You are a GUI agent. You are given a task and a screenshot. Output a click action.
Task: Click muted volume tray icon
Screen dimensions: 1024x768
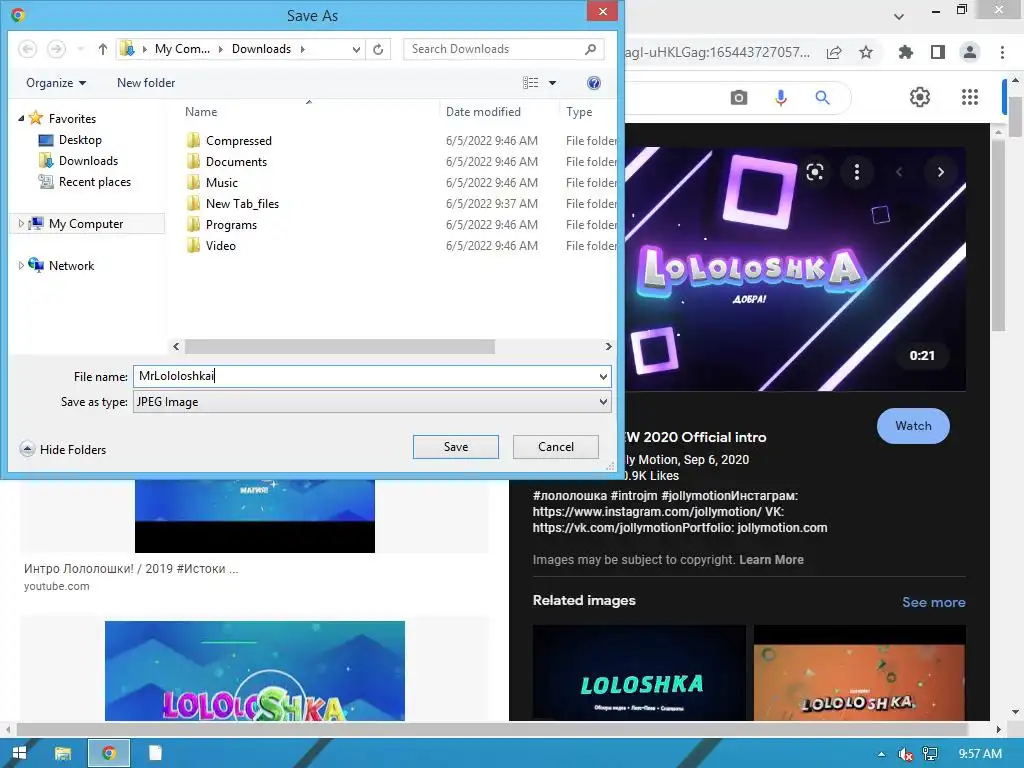click(x=905, y=754)
